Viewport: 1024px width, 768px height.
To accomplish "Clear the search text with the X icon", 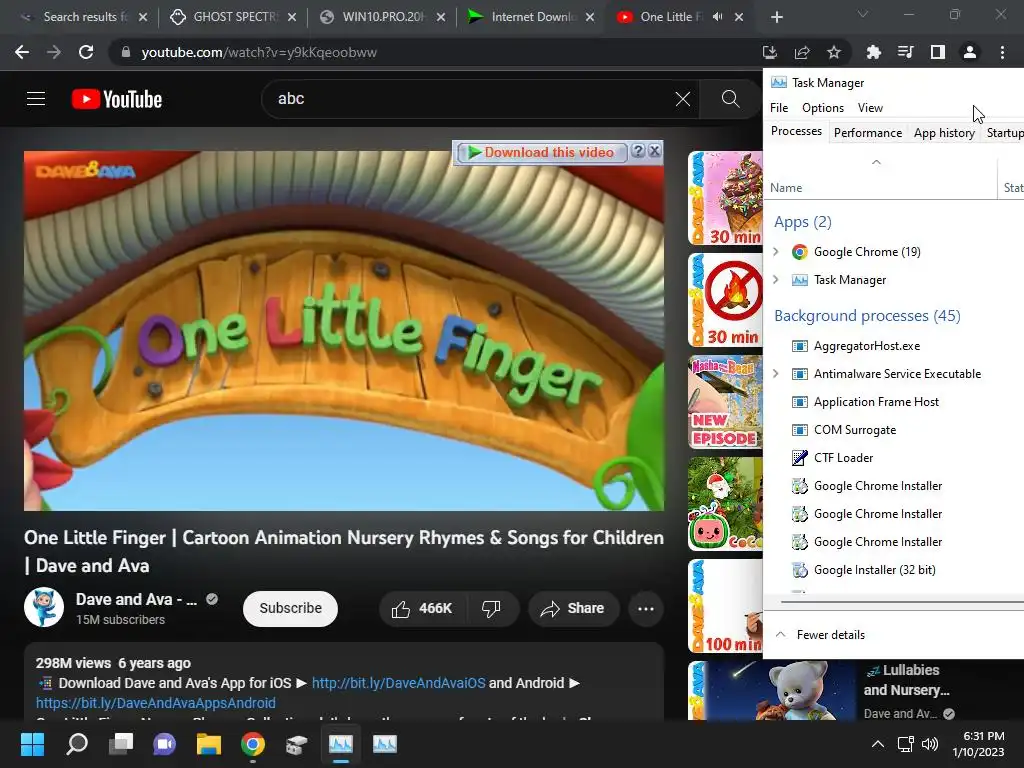I will (x=682, y=99).
